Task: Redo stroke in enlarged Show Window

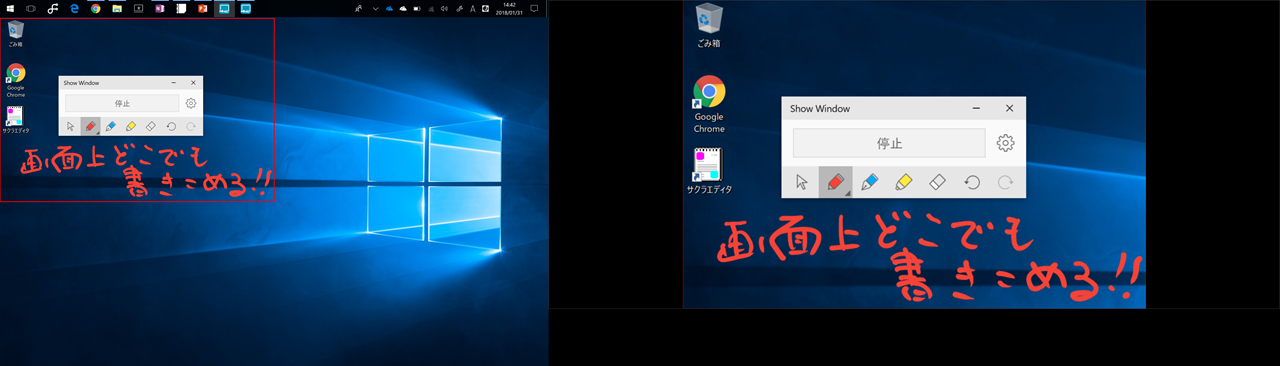Action: coord(1005,182)
